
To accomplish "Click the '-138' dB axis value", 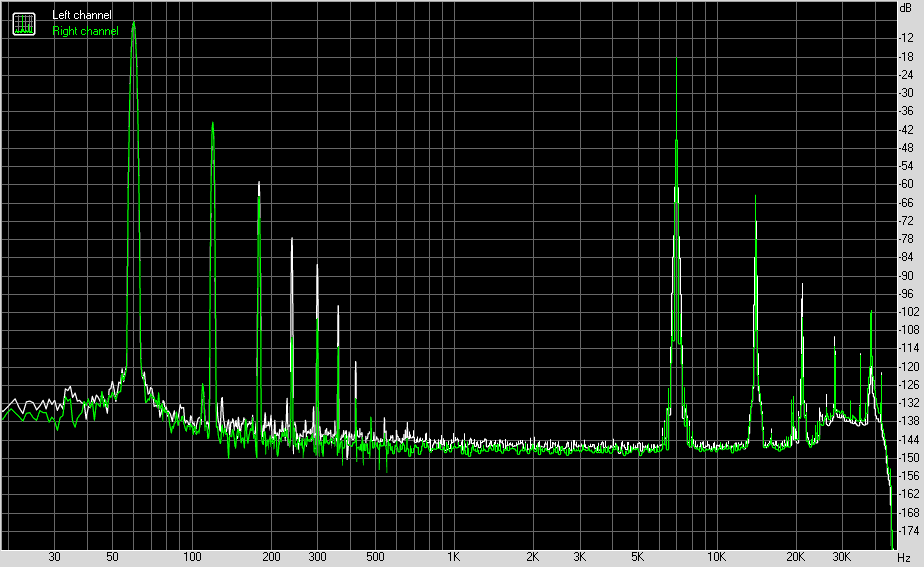I will [908, 421].
